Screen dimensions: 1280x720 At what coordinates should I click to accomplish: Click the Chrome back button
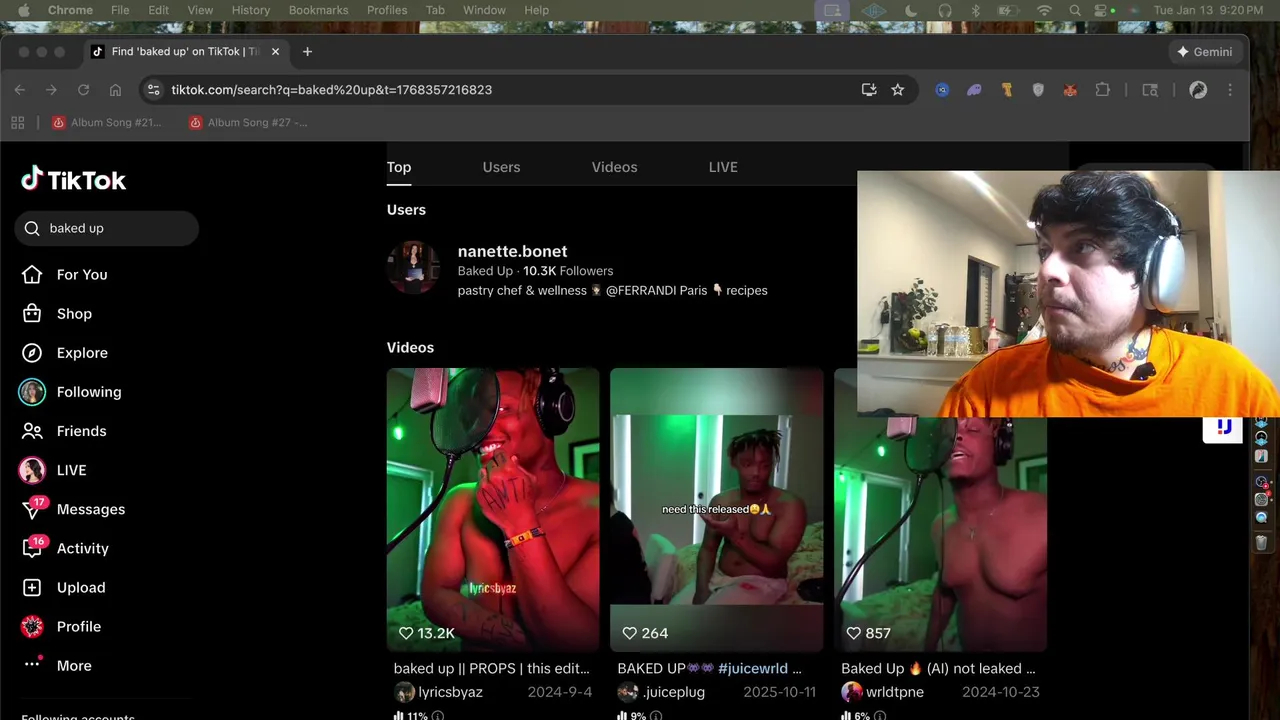coord(20,90)
